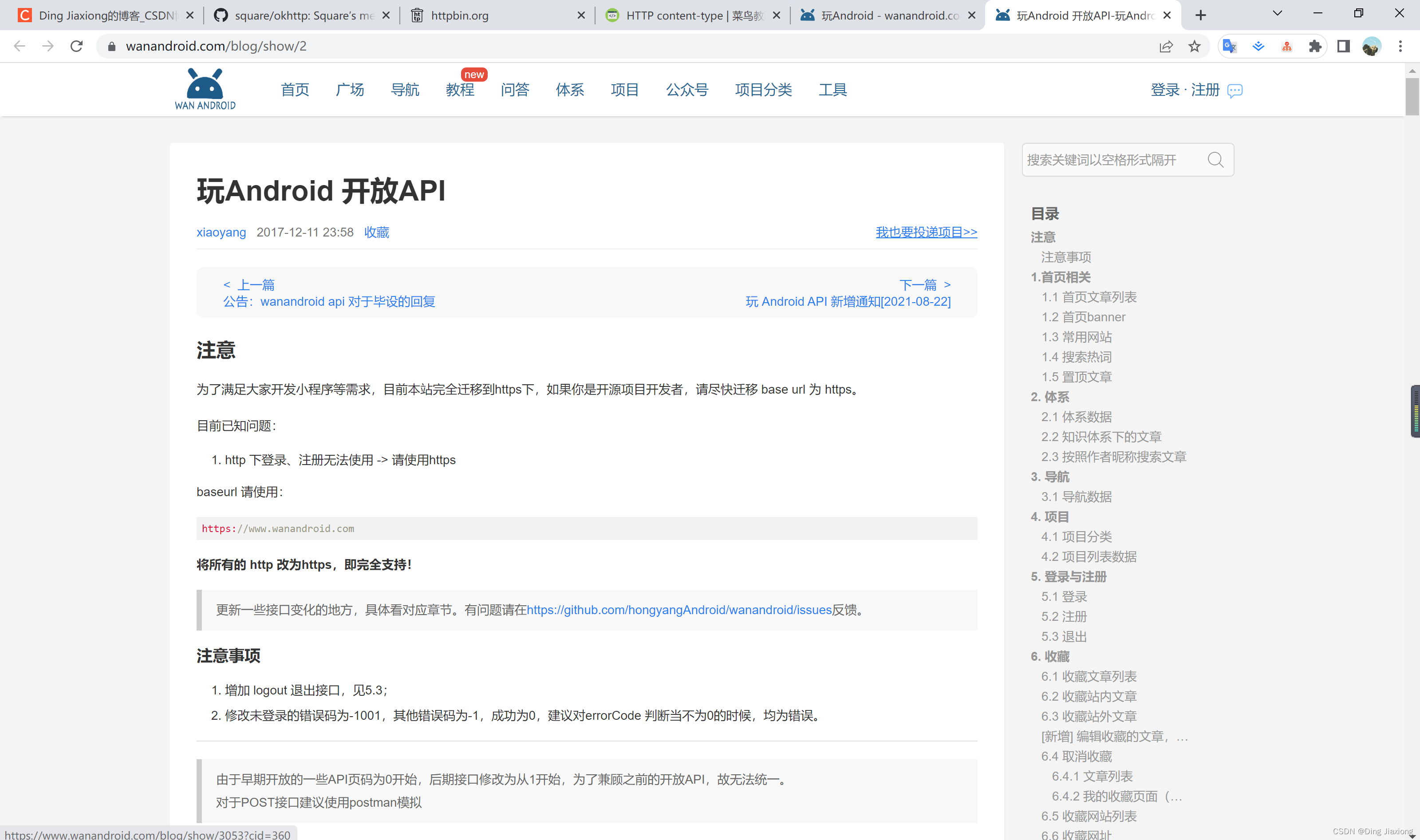Click the search magnifier icon
Screen dimensions: 1420x840
click(1215, 160)
